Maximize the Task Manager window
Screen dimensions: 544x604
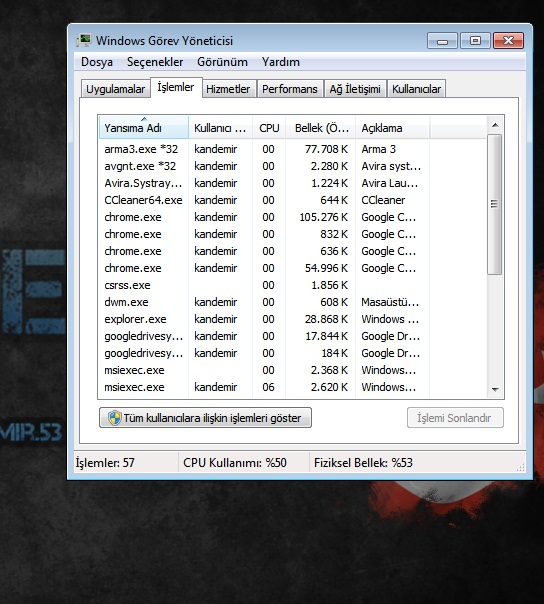point(475,40)
